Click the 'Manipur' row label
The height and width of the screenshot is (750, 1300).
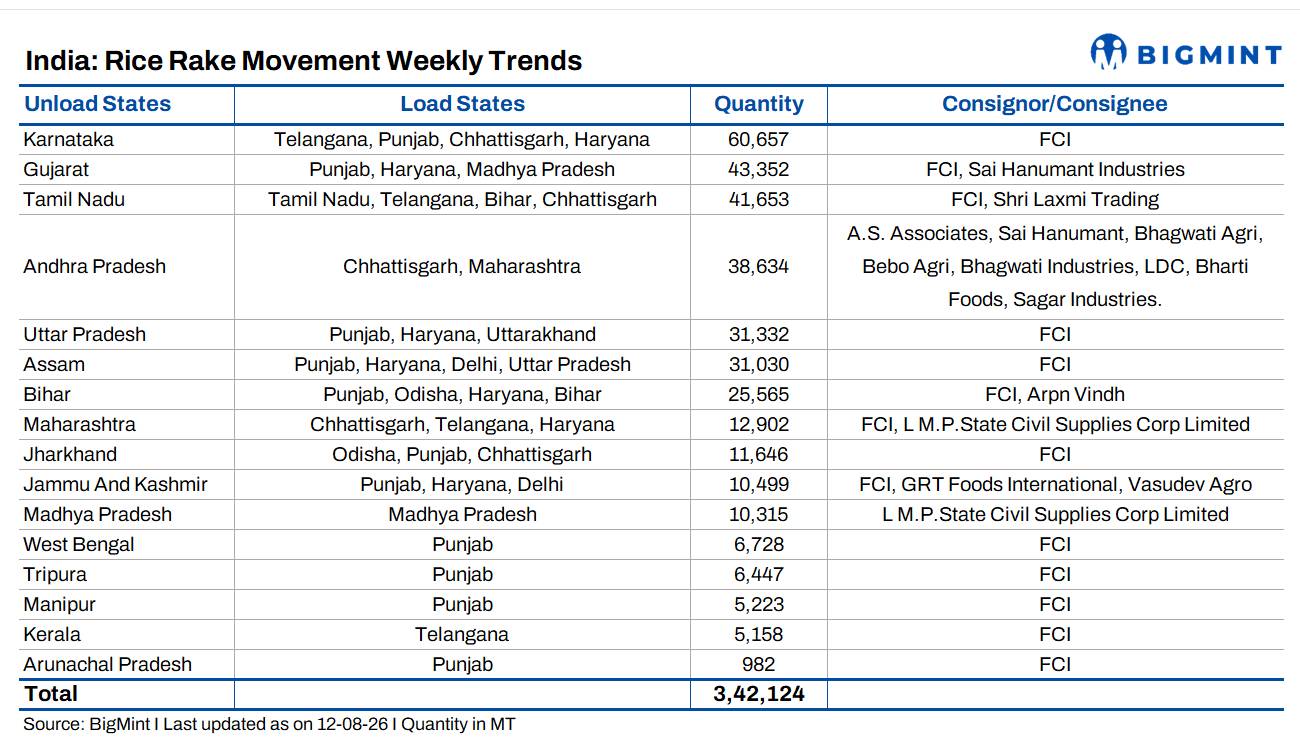coord(60,604)
